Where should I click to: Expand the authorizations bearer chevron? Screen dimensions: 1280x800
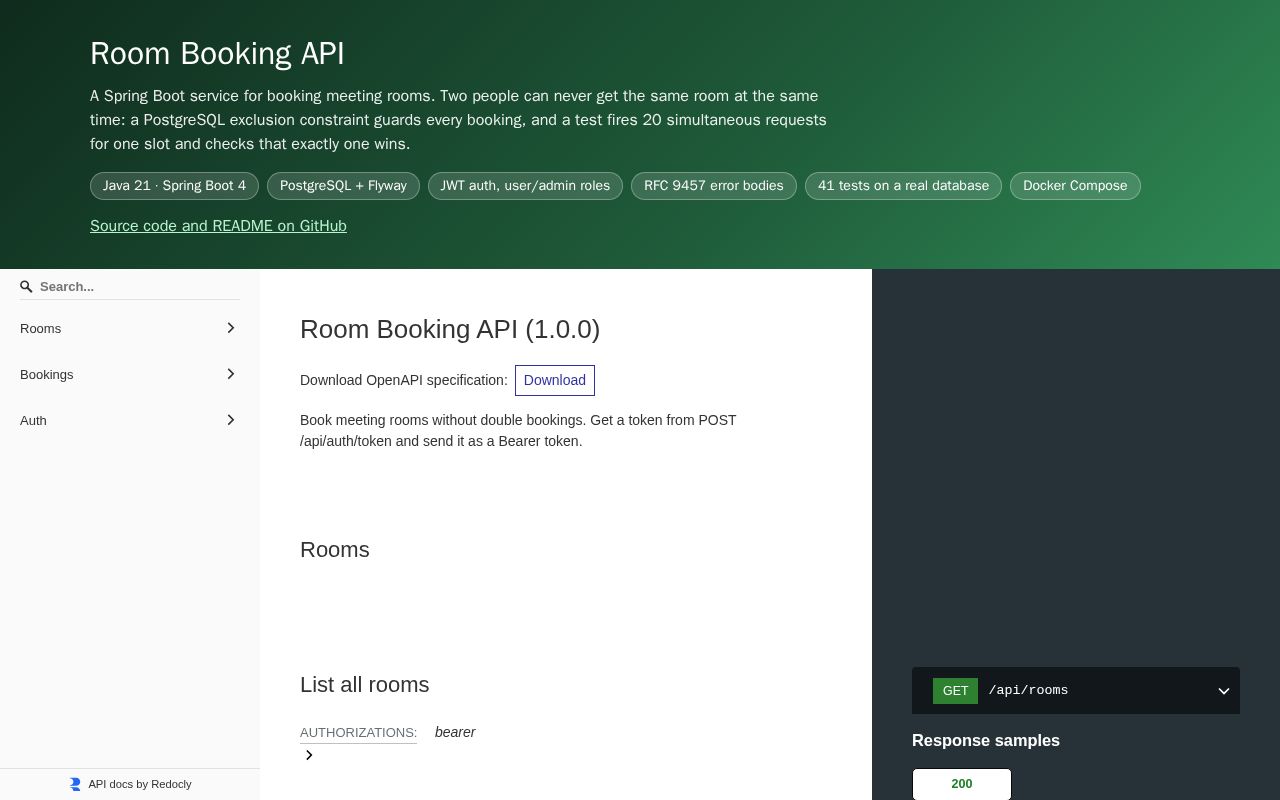pyautogui.click(x=309, y=755)
